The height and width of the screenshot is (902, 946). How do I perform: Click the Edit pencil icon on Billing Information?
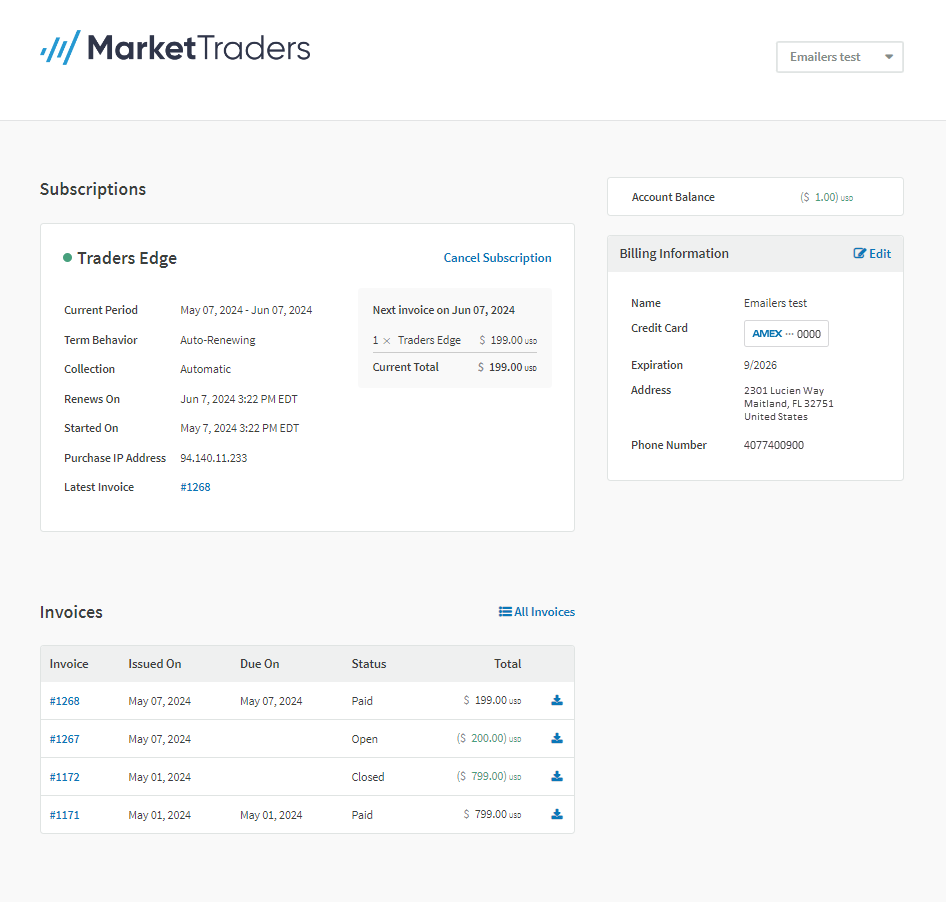pyautogui.click(x=860, y=253)
